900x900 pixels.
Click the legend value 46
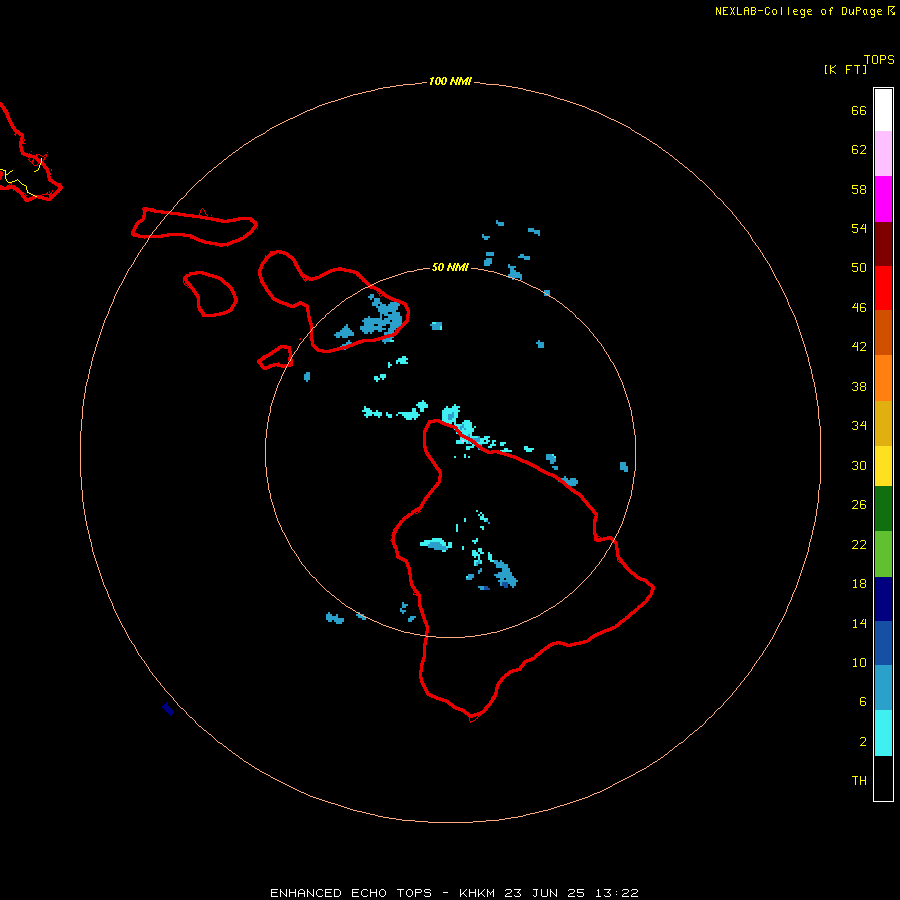[x=859, y=308]
